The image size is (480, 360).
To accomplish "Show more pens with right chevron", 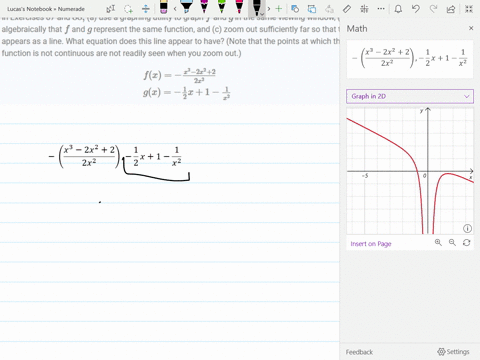I will (269, 9).
